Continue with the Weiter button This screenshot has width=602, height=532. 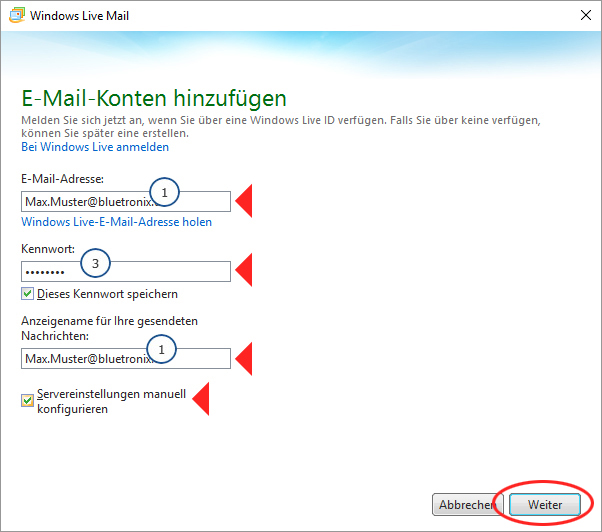click(x=545, y=505)
